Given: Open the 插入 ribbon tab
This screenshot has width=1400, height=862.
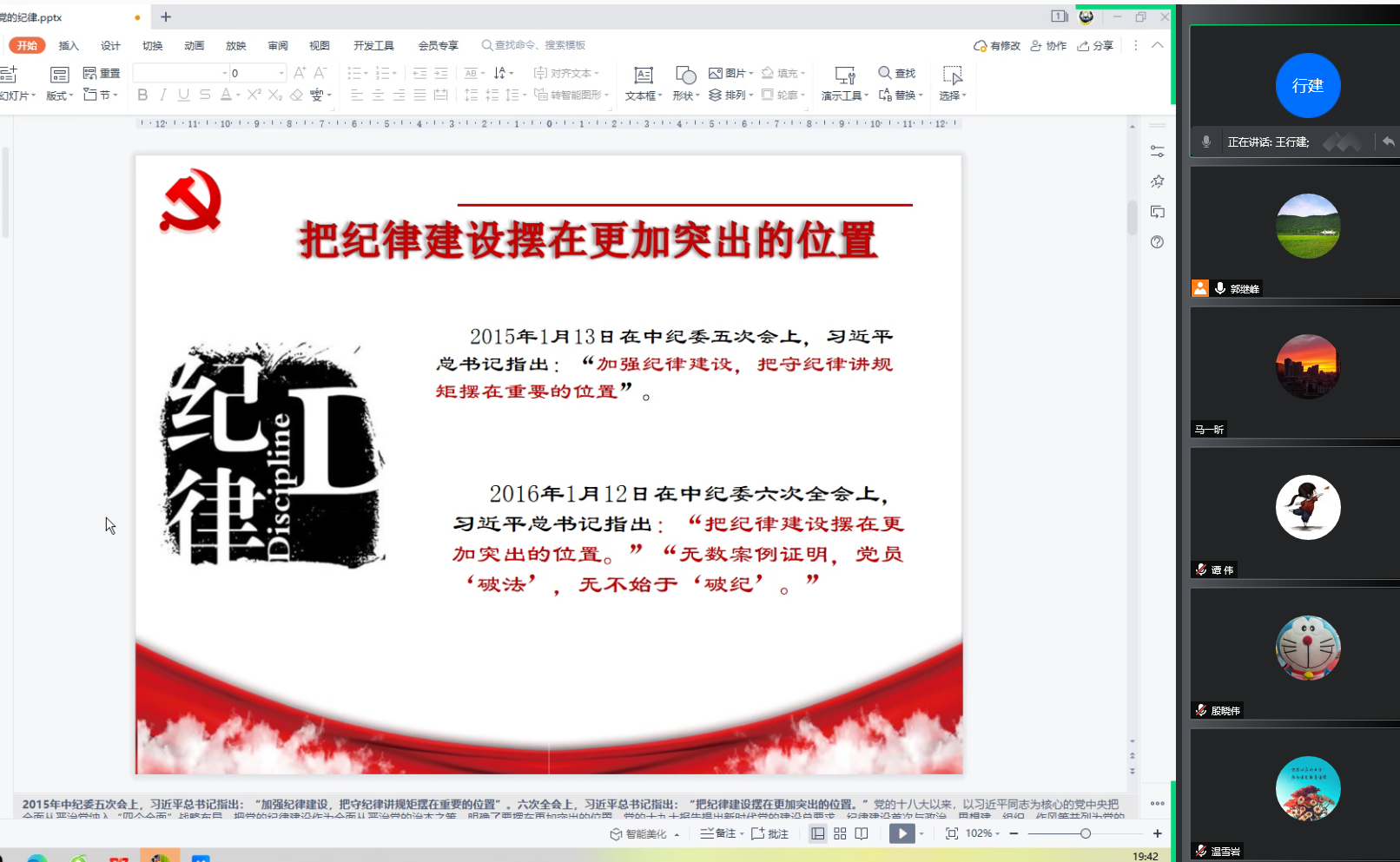Looking at the screenshot, I should pos(69,45).
